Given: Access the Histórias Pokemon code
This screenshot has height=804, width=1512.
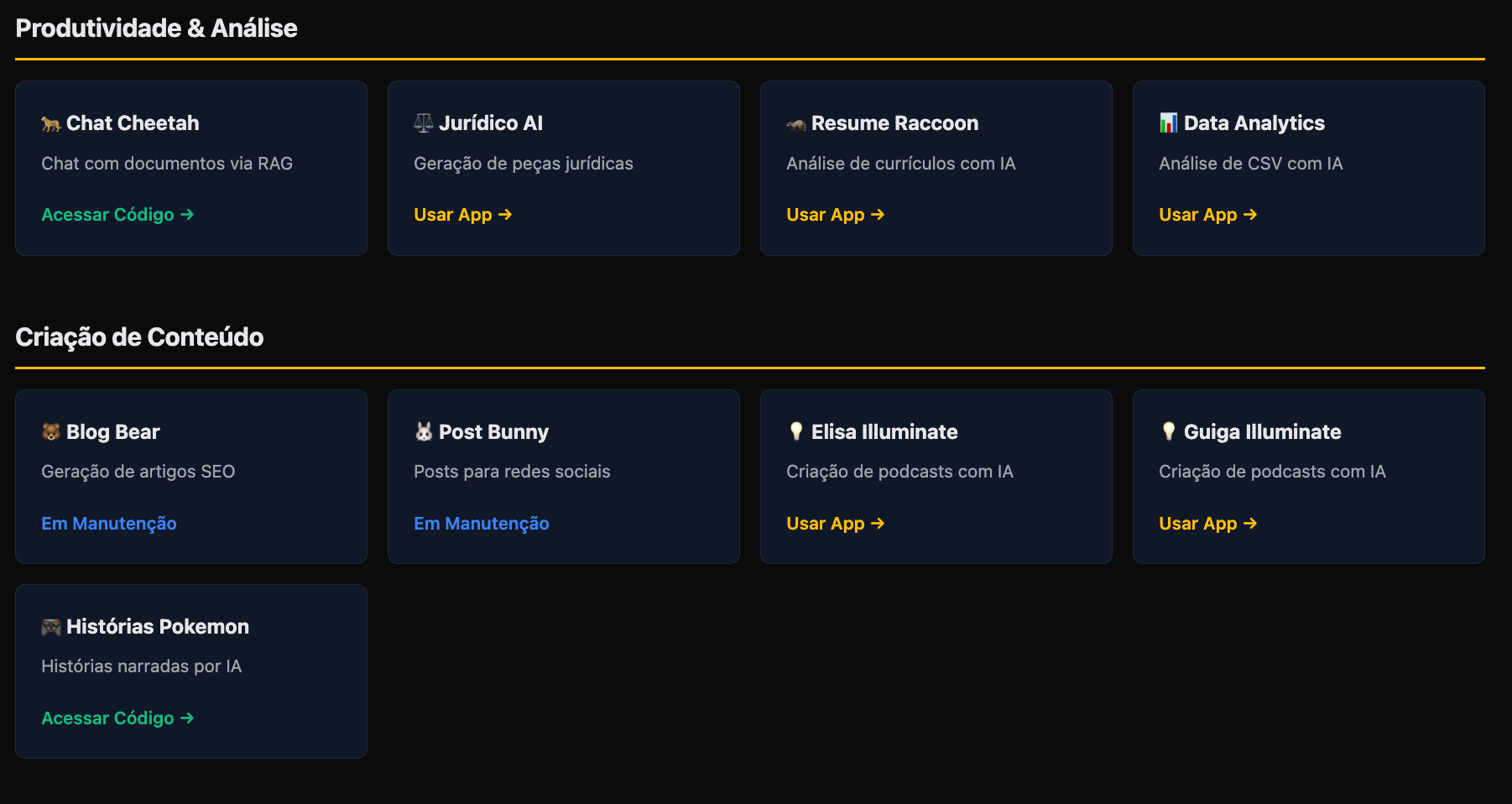Looking at the screenshot, I should click(x=117, y=718).
